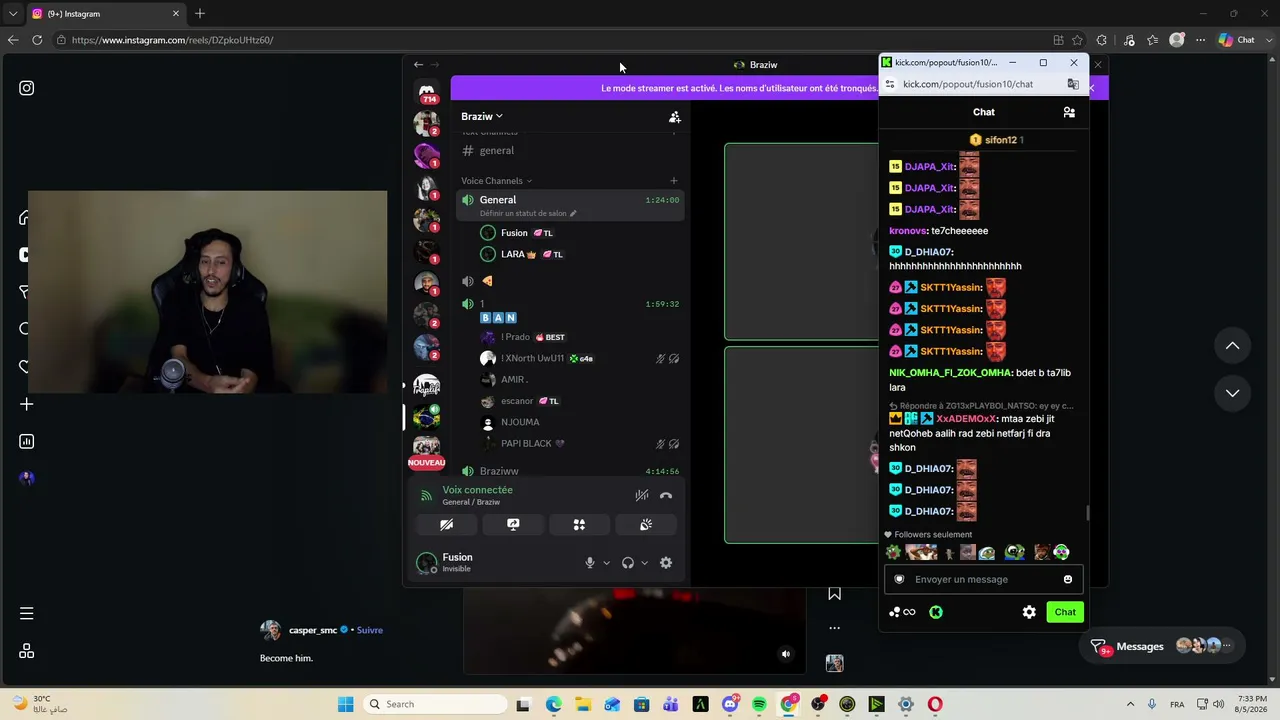1280x720 pixels.
Task: Open the Instagram browser tab
Action: click(x=106, y=14)
